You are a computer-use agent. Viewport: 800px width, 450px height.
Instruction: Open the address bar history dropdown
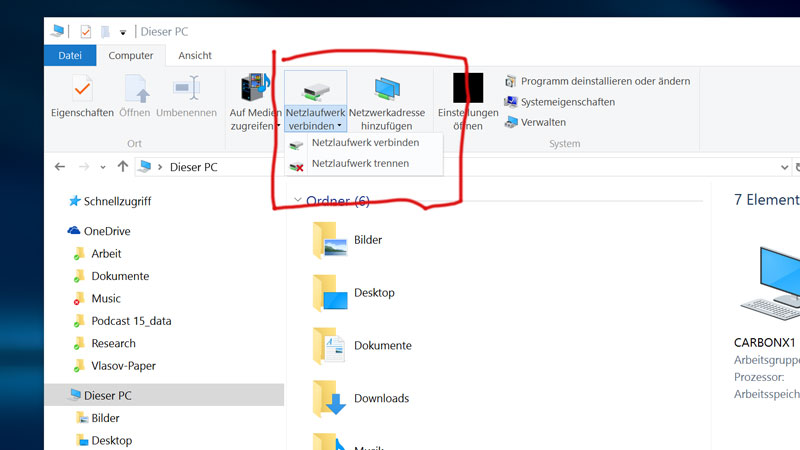click(x=784, y=167)
